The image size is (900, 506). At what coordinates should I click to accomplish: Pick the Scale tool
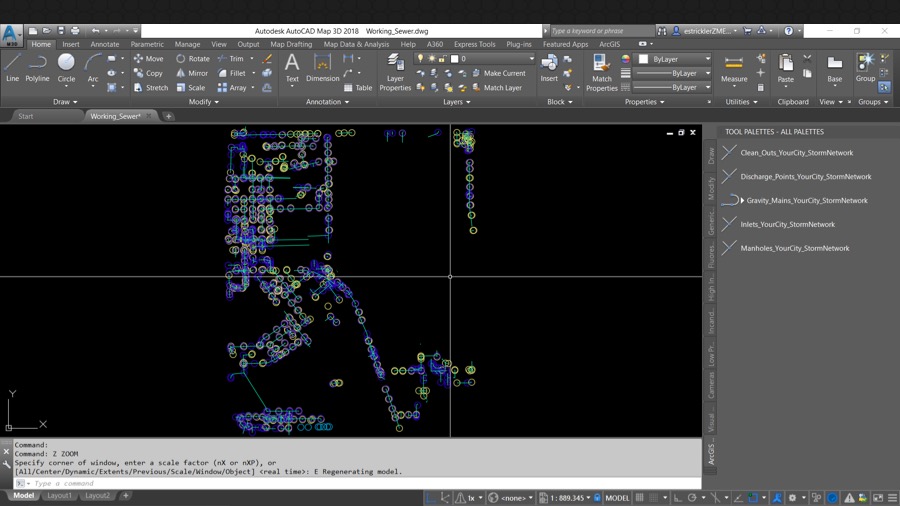click(191, 88)
